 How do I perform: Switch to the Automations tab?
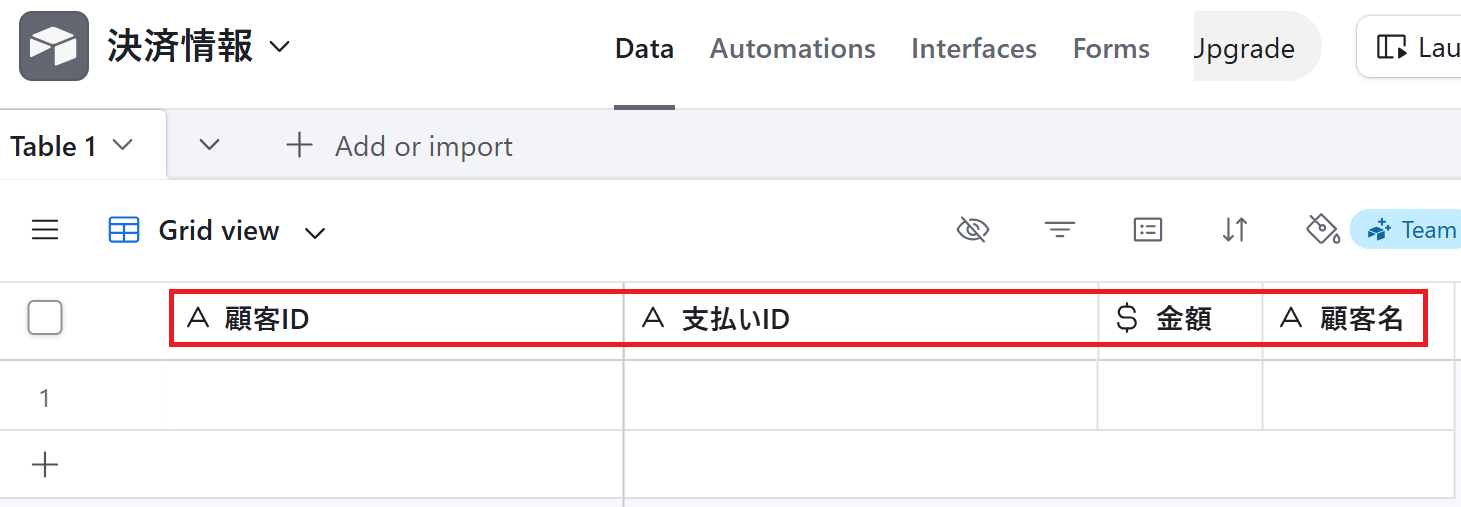(793, 48)
